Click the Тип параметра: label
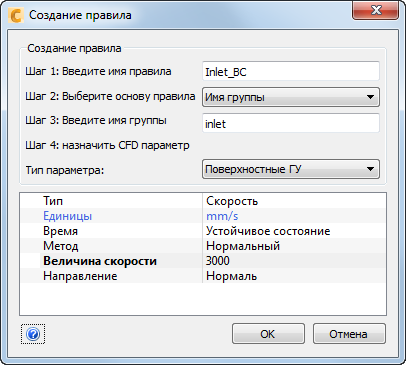The height and width of the screenshot is (365, 406). [x=65, y=170]
